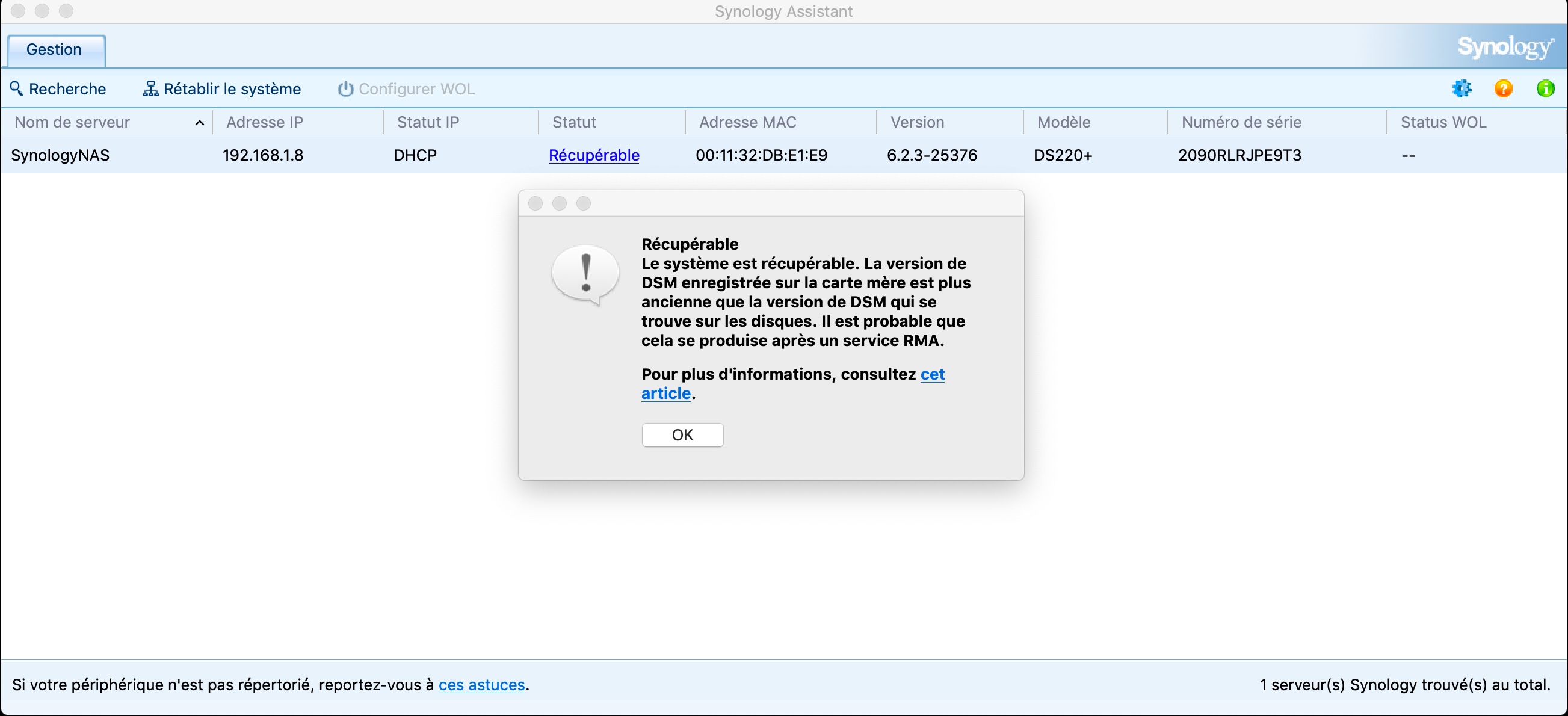Select the SynologyNAS server row
The width and height of the screenshot is (1568, 716).
(x=784, y=155)
